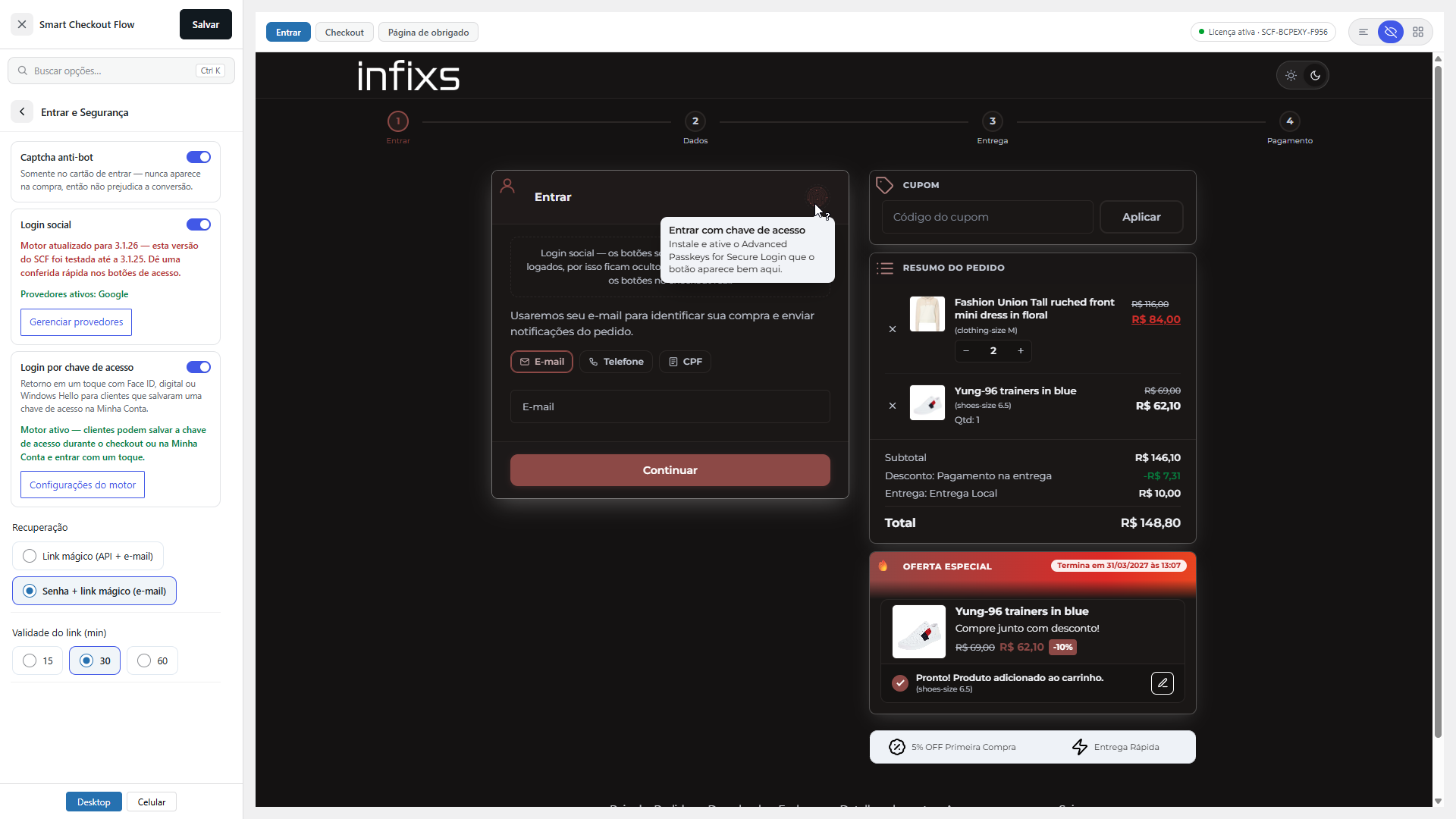Select Senha + link mágico (e-mail) option
The image size is (1456, 819).
95,591
